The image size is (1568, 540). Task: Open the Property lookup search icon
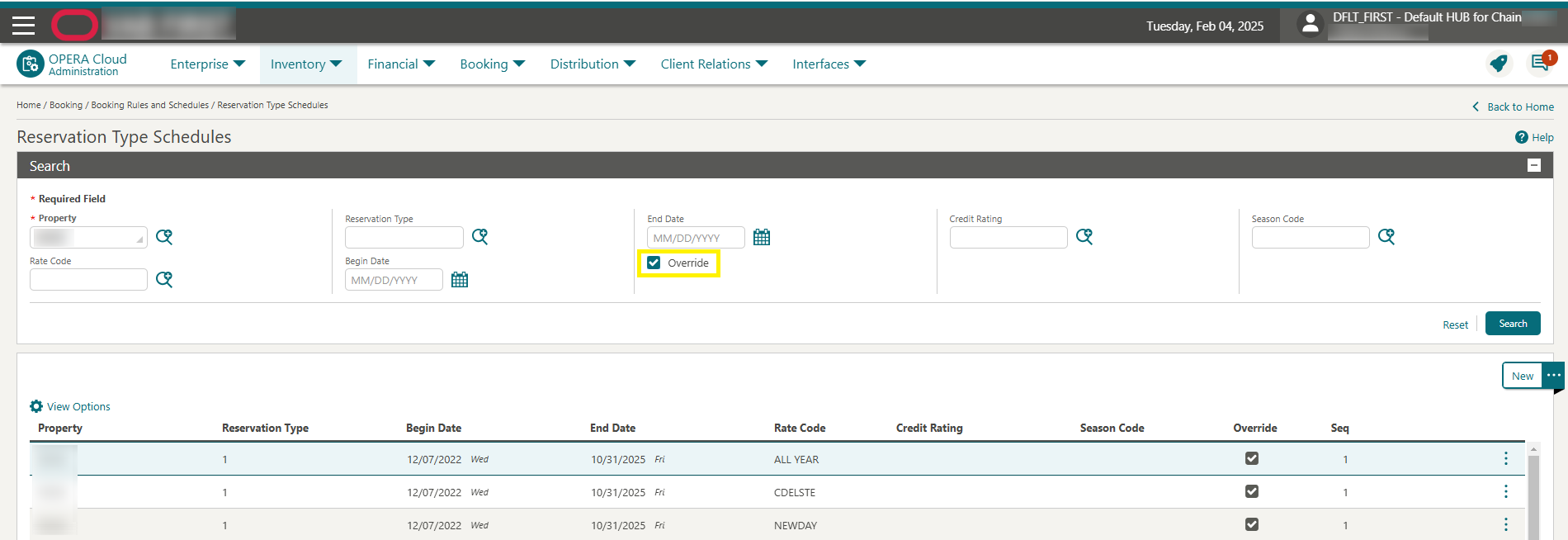click(x=164, y=237)
